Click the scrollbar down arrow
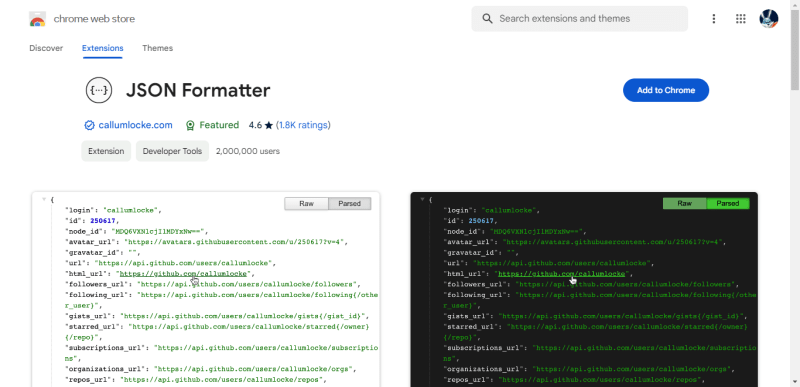Screen dimensions: 800x387 click(x=795, y=381)
